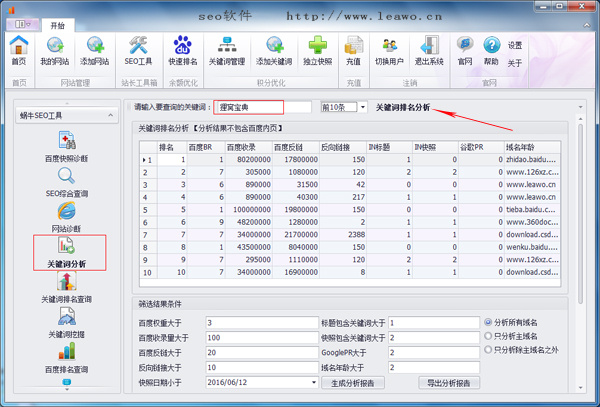Image resolution: width=600 pixels, height=407 pixels.
Task: Open the application menu button beside 开始
Action: pos(23,24)
